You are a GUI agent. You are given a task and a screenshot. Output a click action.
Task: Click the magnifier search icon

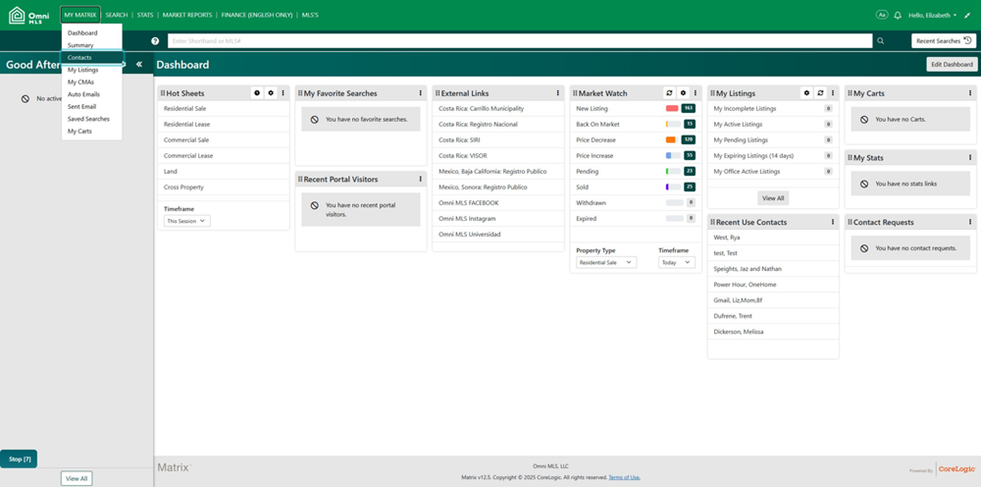(881, 41)
